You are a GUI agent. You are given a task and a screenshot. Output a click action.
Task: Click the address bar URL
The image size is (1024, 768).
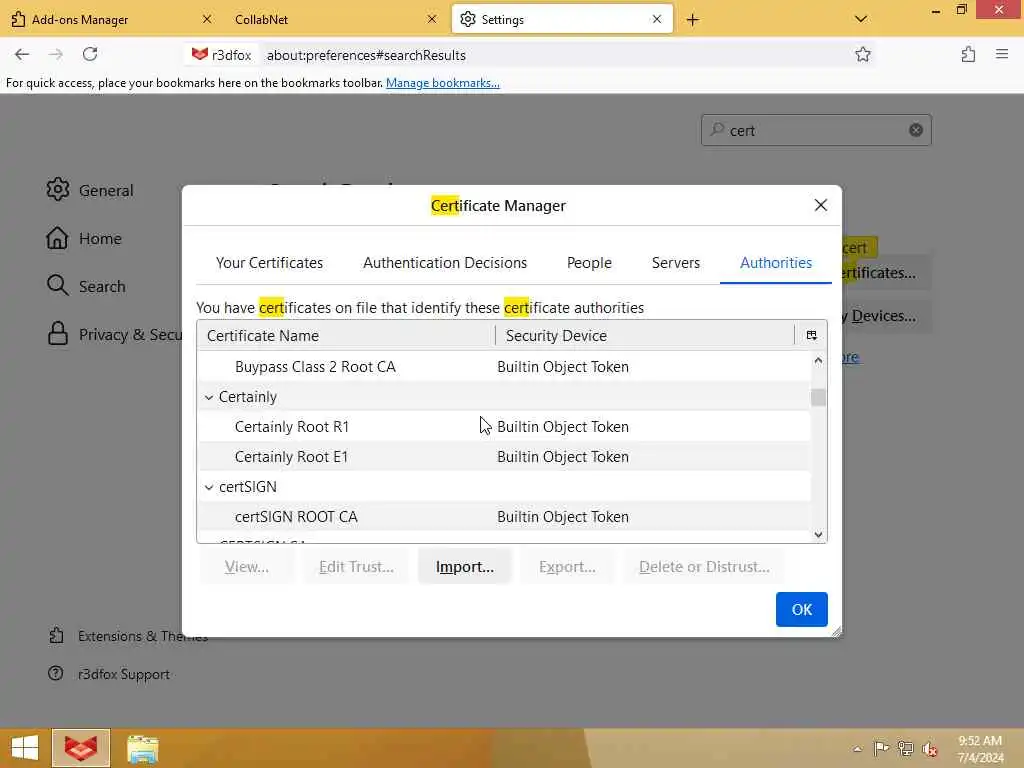pos(366,56)
